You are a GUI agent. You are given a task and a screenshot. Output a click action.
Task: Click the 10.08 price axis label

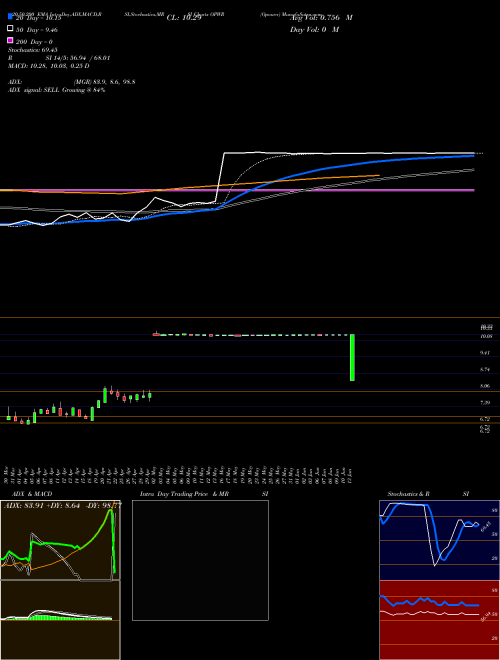pos(487,336)
